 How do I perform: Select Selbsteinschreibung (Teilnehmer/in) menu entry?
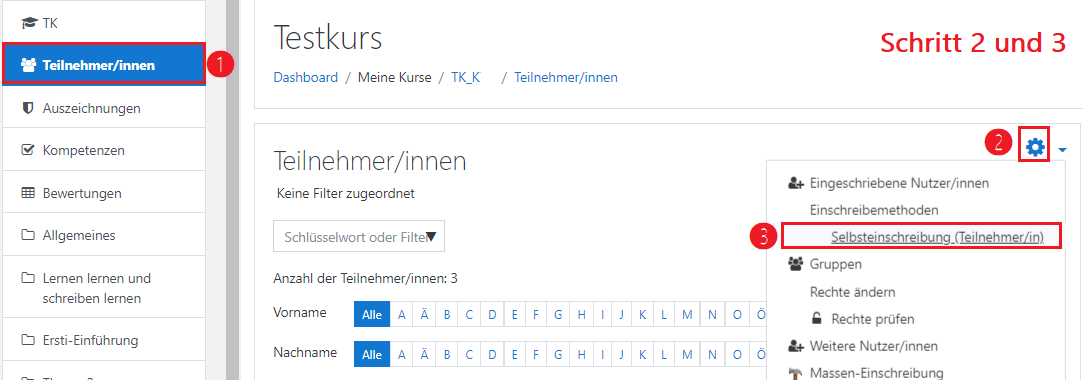(x=937, y=237)
